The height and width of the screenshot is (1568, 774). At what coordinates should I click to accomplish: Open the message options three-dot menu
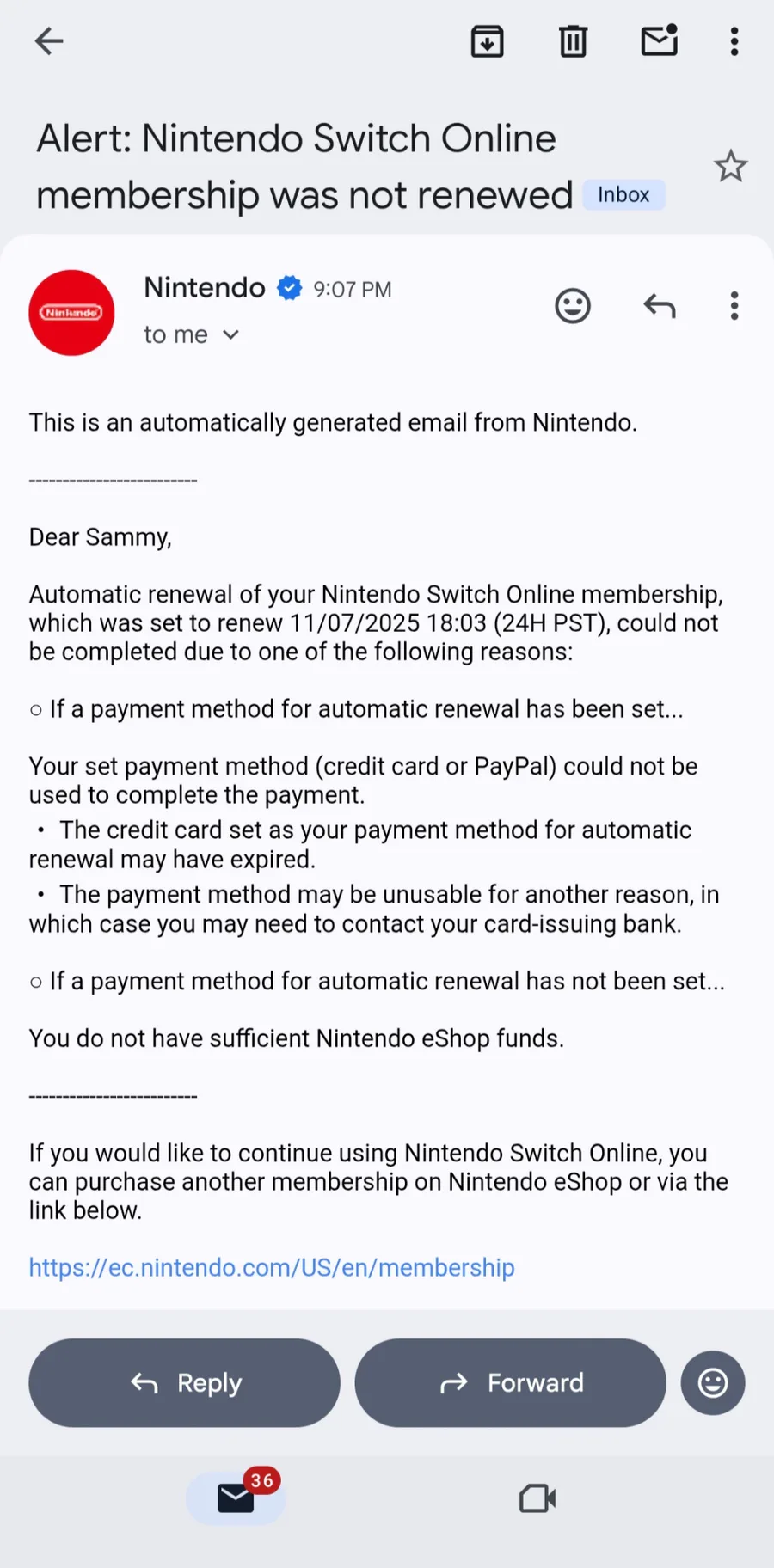point(734,306)
